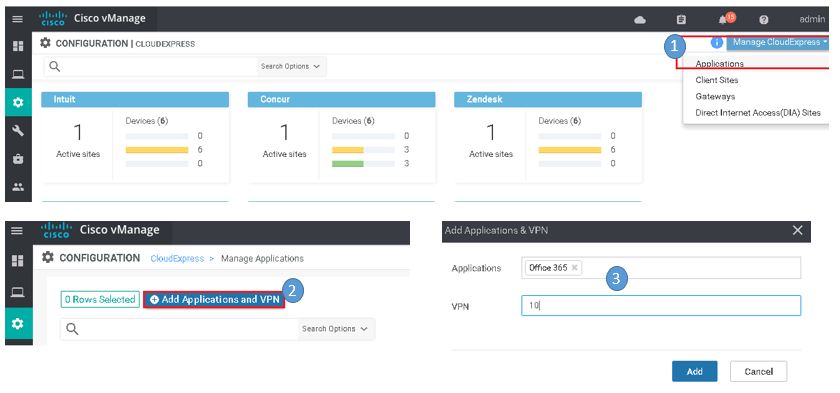The image size is (840, 393).
Task: Click Intuit yellow bar showing 6 devices
Action: [157, 150]
